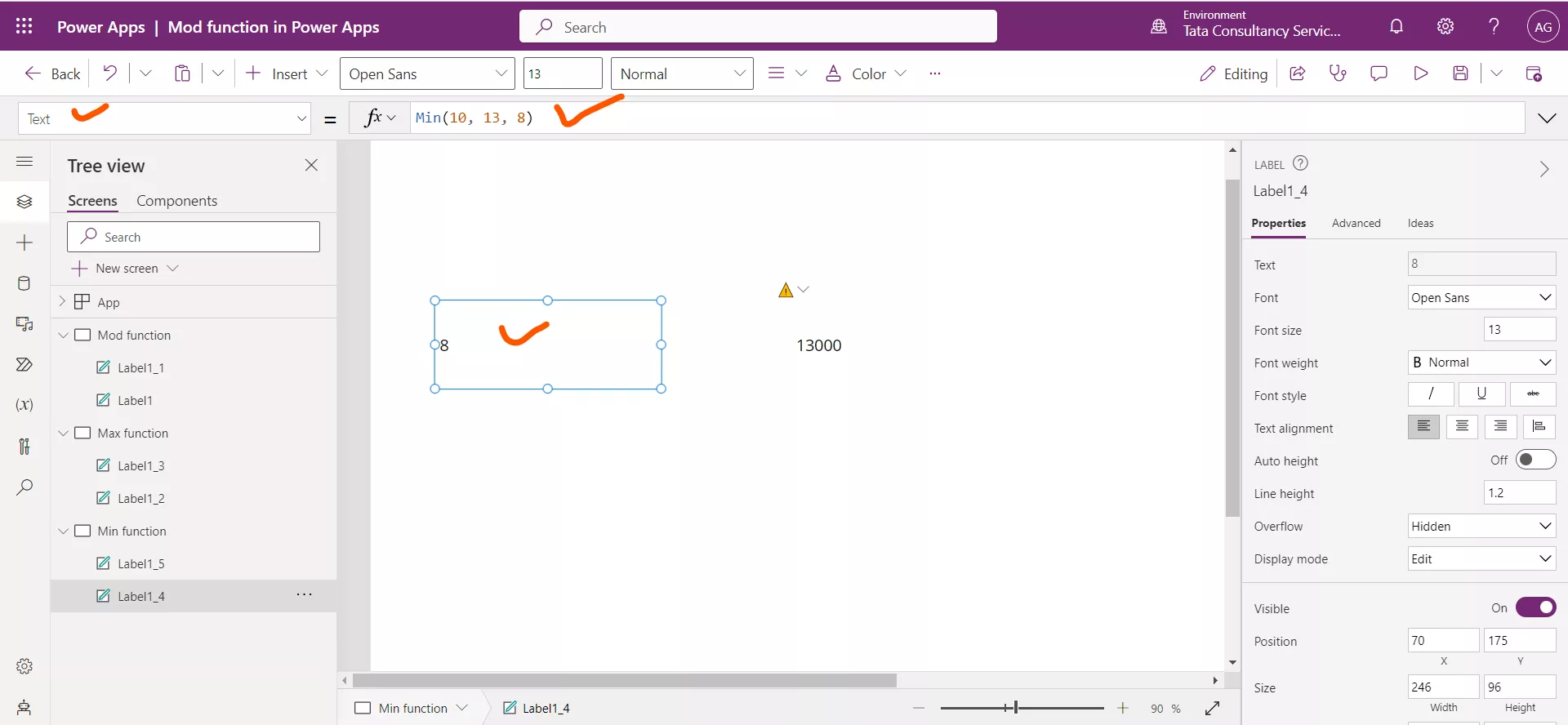Preview the app with Play icon
The image size is (1568, 725).
tap(1421, 73)
